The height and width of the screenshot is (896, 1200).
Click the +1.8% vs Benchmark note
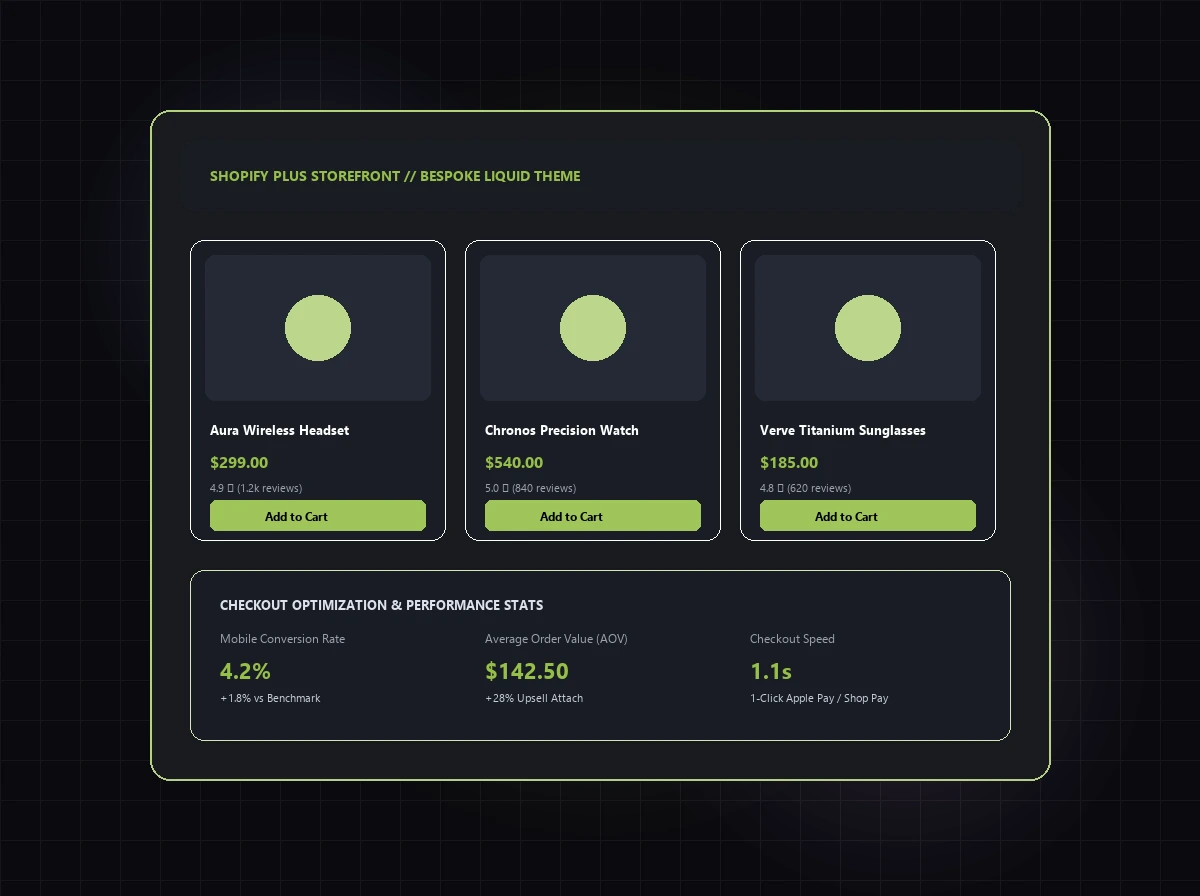click(x=270, y=698)
